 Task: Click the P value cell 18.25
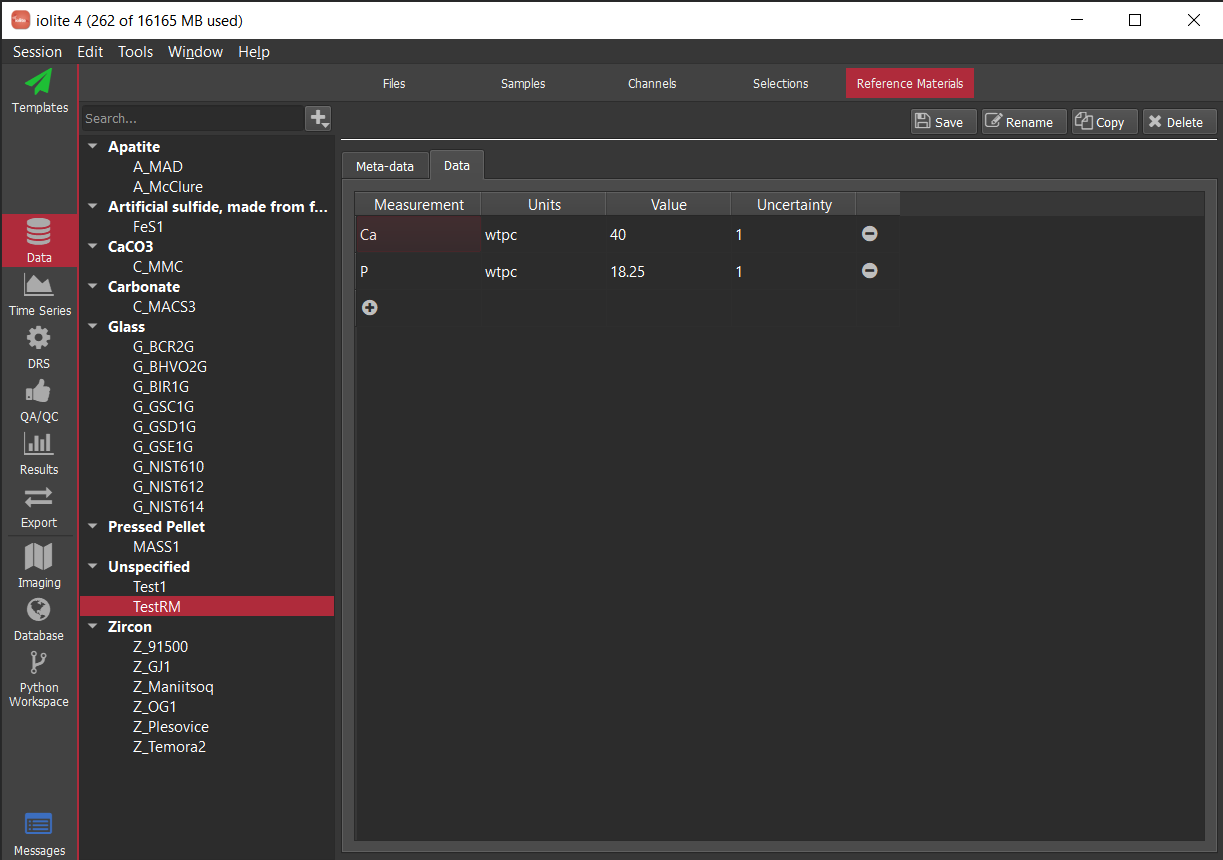[x=668, y=272]
